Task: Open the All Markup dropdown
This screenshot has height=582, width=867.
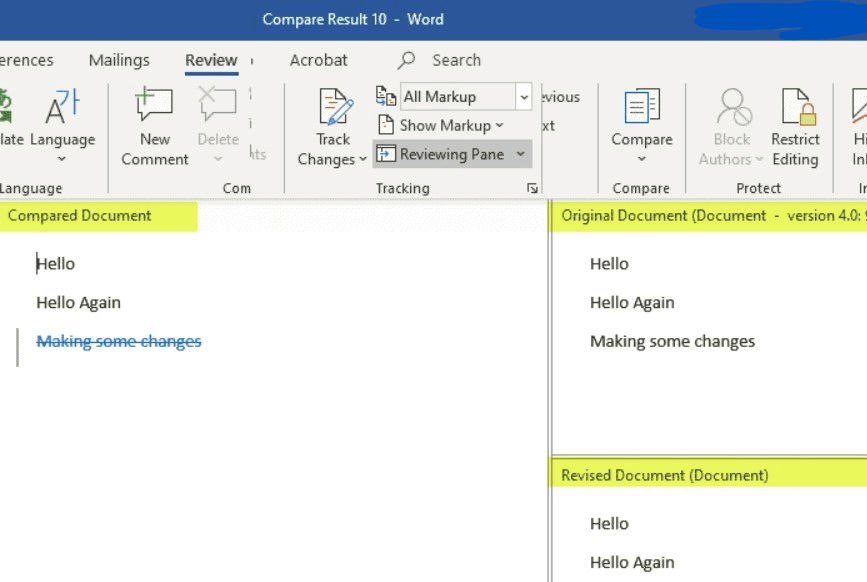Action: coord(524,97)
